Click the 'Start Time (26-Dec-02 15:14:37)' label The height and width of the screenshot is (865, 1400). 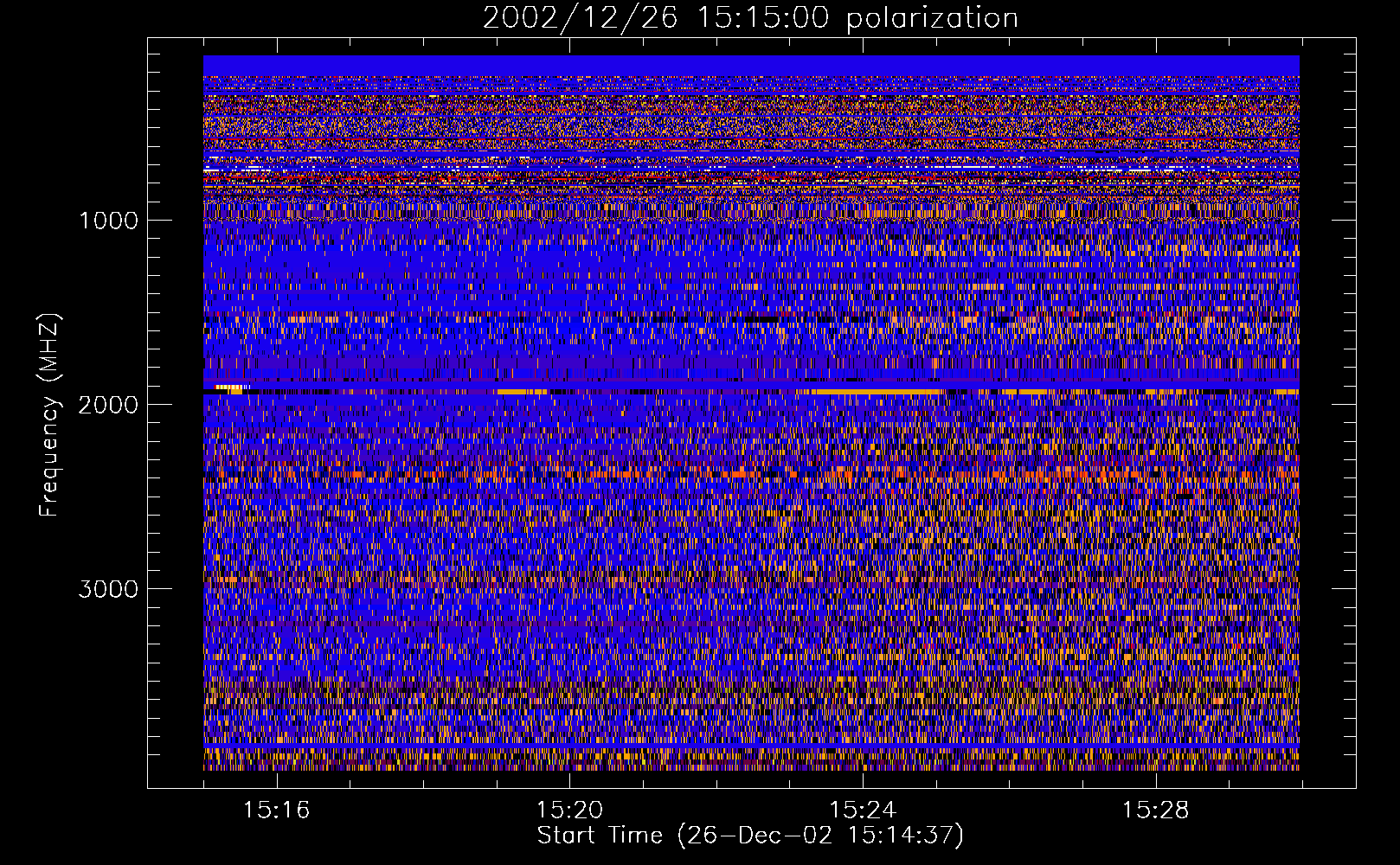tap(750, 836)
